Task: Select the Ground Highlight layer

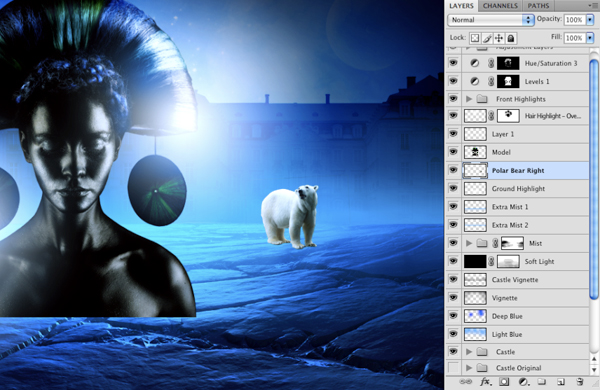Action: (x=517, y=189)
